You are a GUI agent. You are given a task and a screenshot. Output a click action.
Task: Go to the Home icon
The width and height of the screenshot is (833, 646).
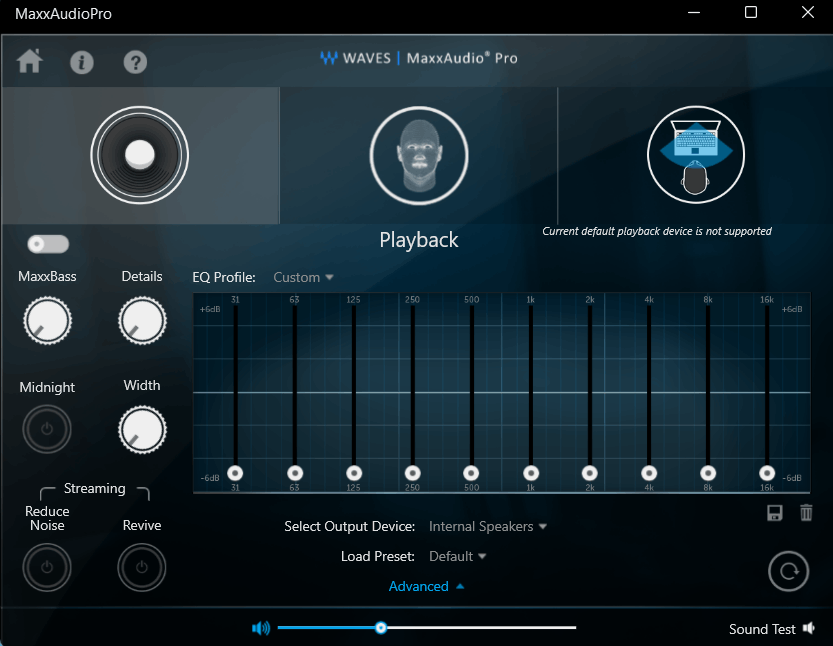pyautogui.click(x=30, y=61)
